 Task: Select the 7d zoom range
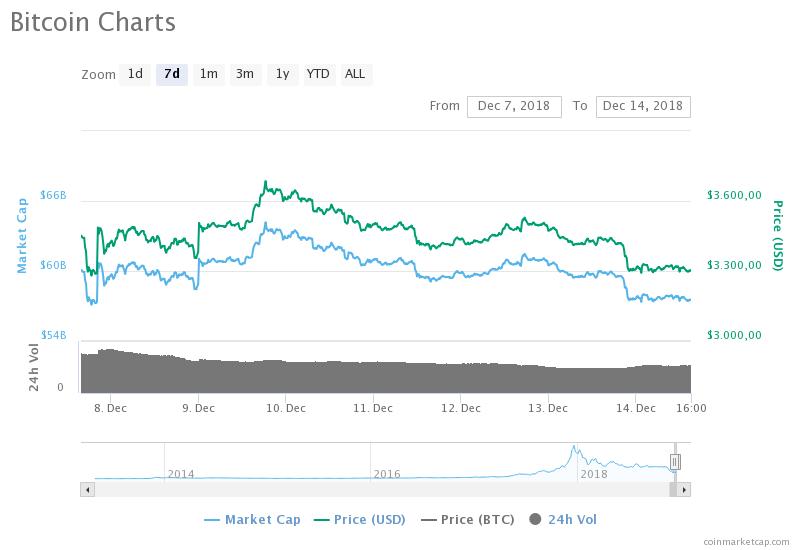tap(172, 74)
